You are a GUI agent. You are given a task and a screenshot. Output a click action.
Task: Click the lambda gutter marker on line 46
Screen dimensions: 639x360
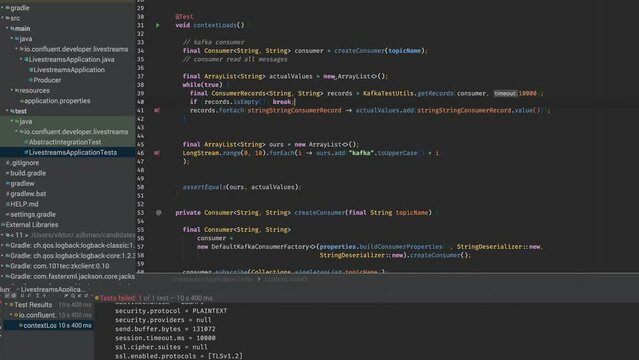point(157,153)
